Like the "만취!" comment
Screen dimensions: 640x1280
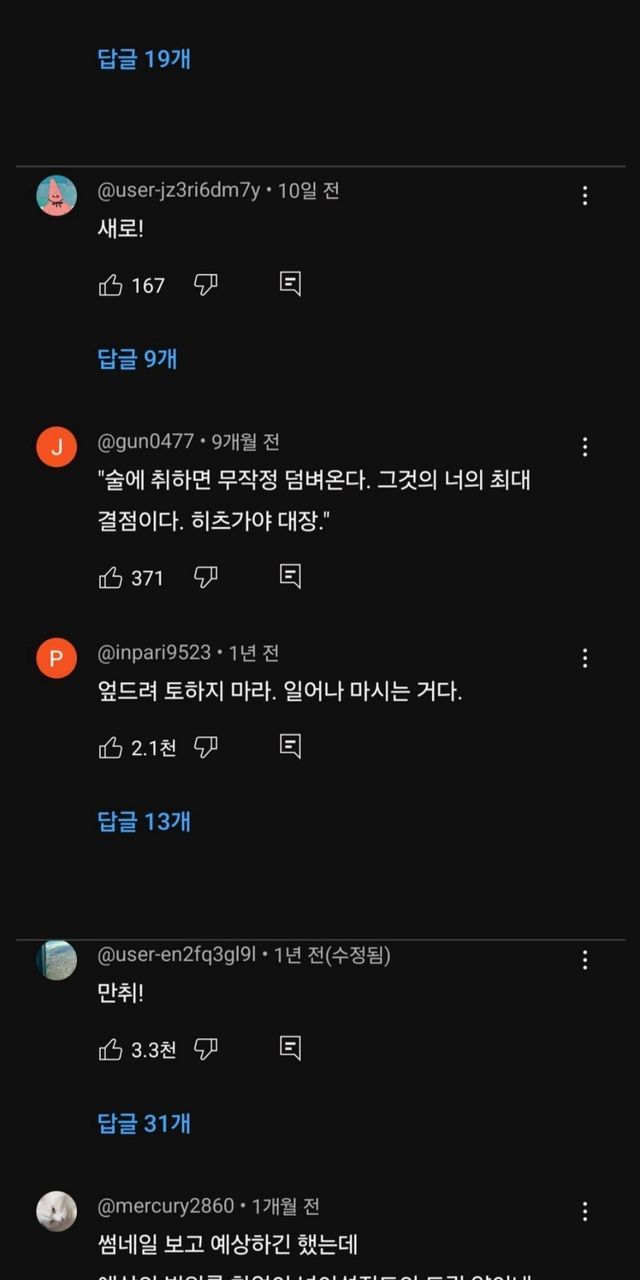point(110,1050)
